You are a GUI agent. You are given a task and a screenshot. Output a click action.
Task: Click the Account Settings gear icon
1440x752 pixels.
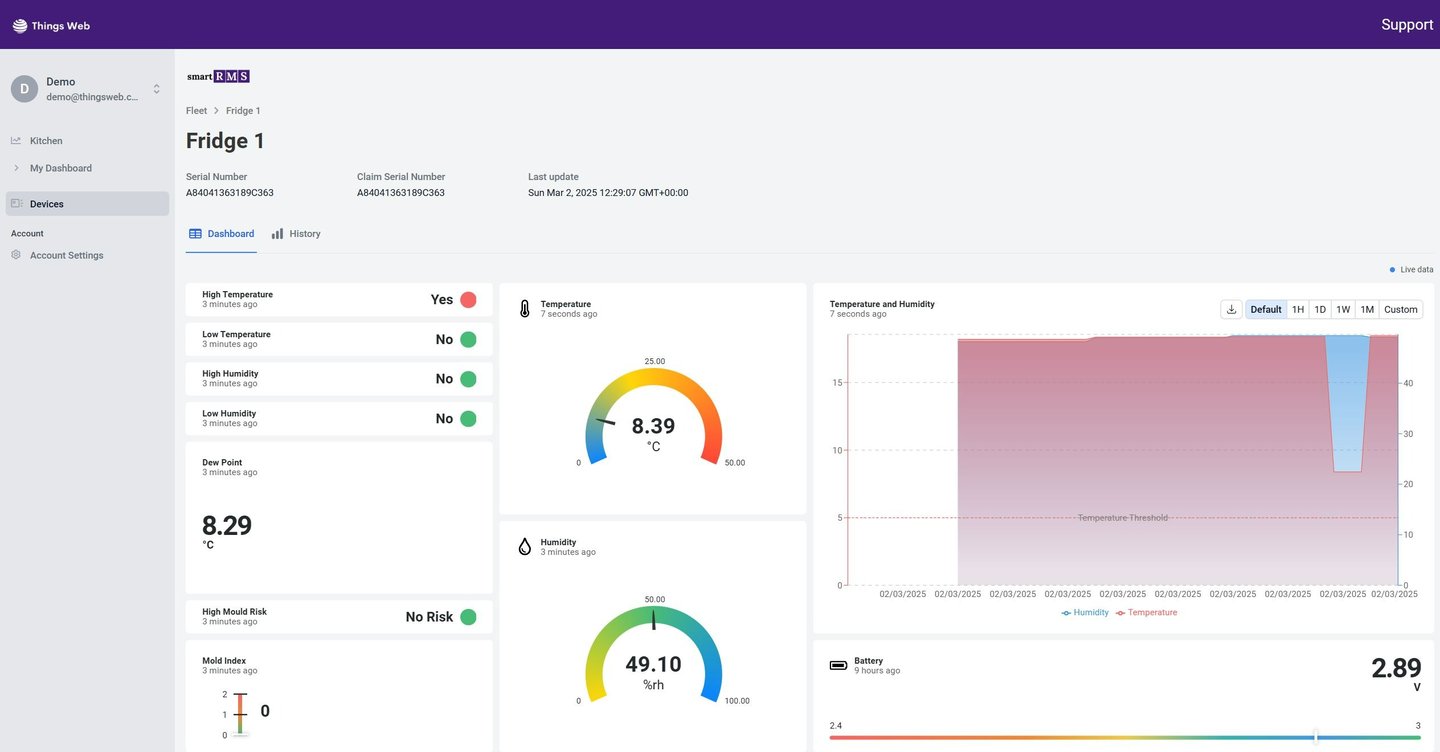click(x=16, y=255)
